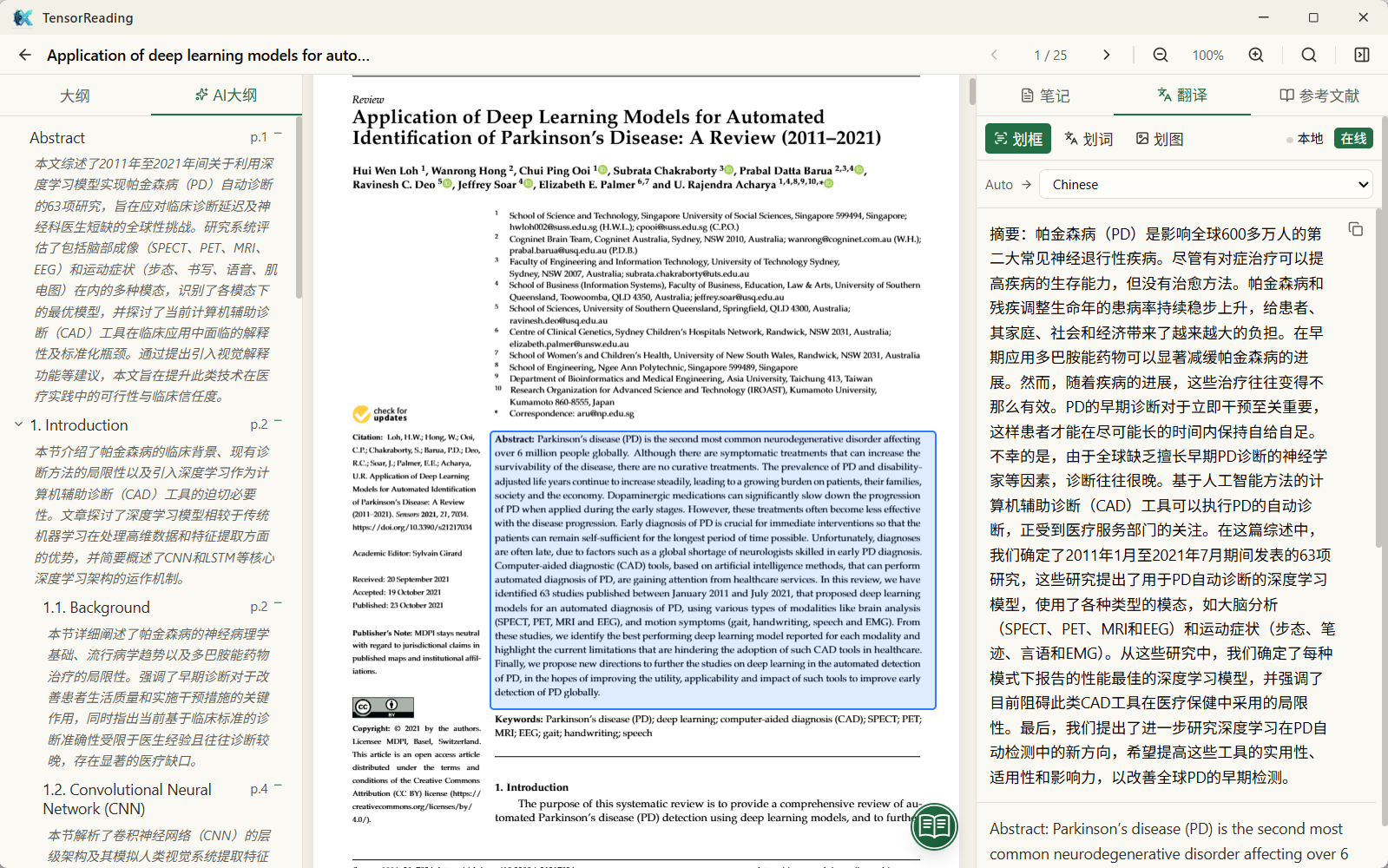
Task: Open ORCID icon next to Ravinesh C. Deo
Action: point(447,184)
